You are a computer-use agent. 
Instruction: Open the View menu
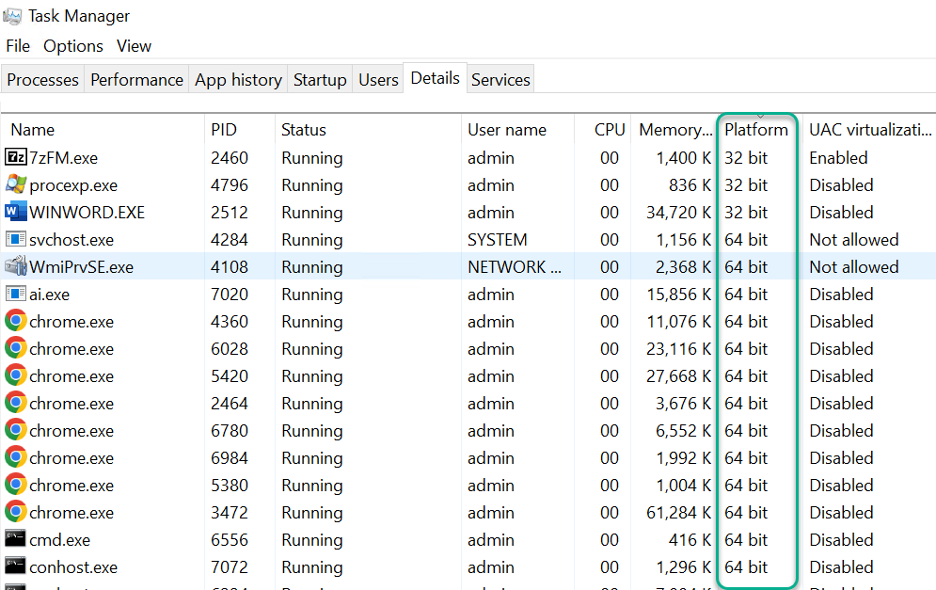(x=134, y=46)
